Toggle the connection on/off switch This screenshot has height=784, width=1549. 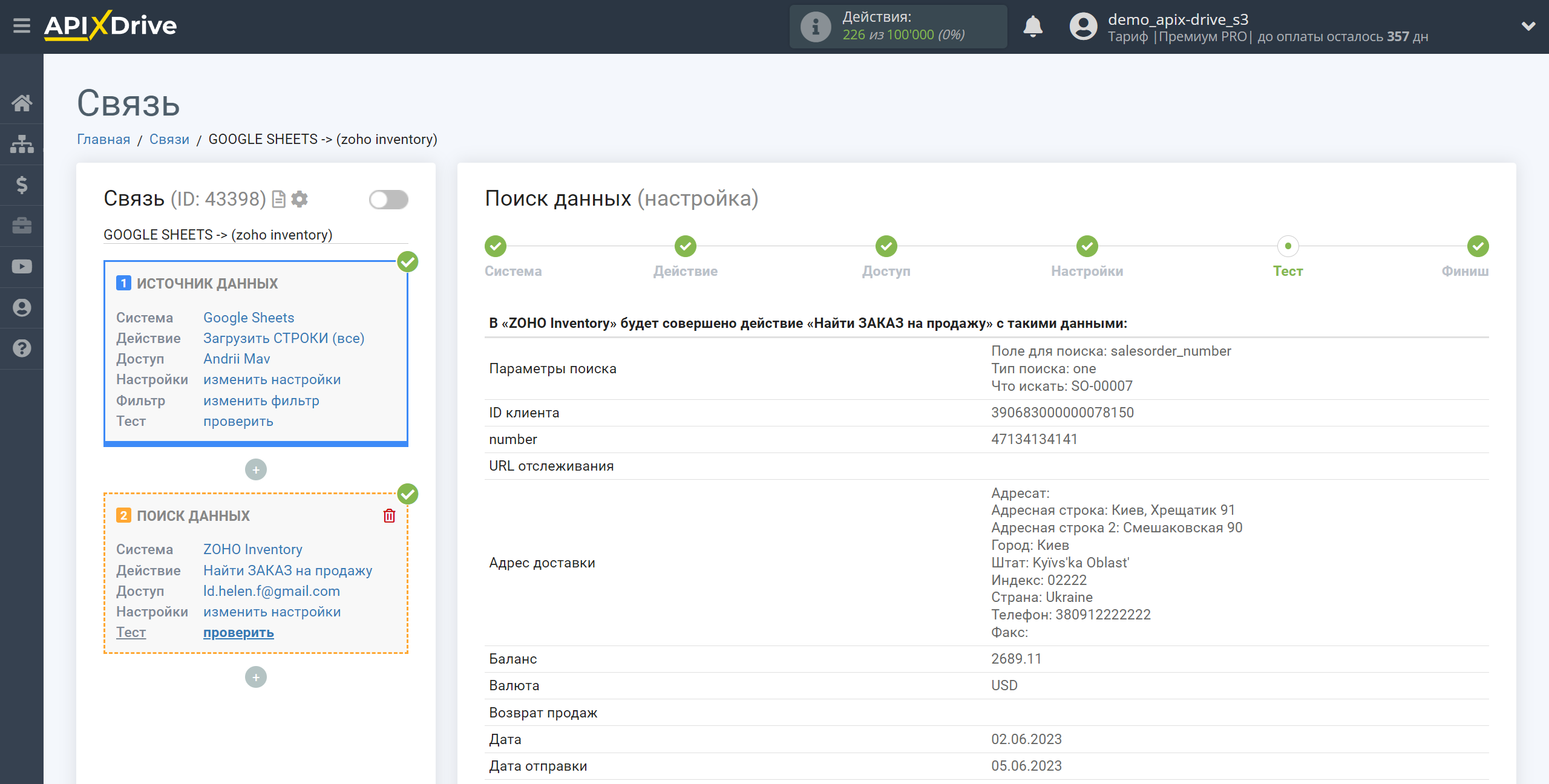[x=388, y=199]
